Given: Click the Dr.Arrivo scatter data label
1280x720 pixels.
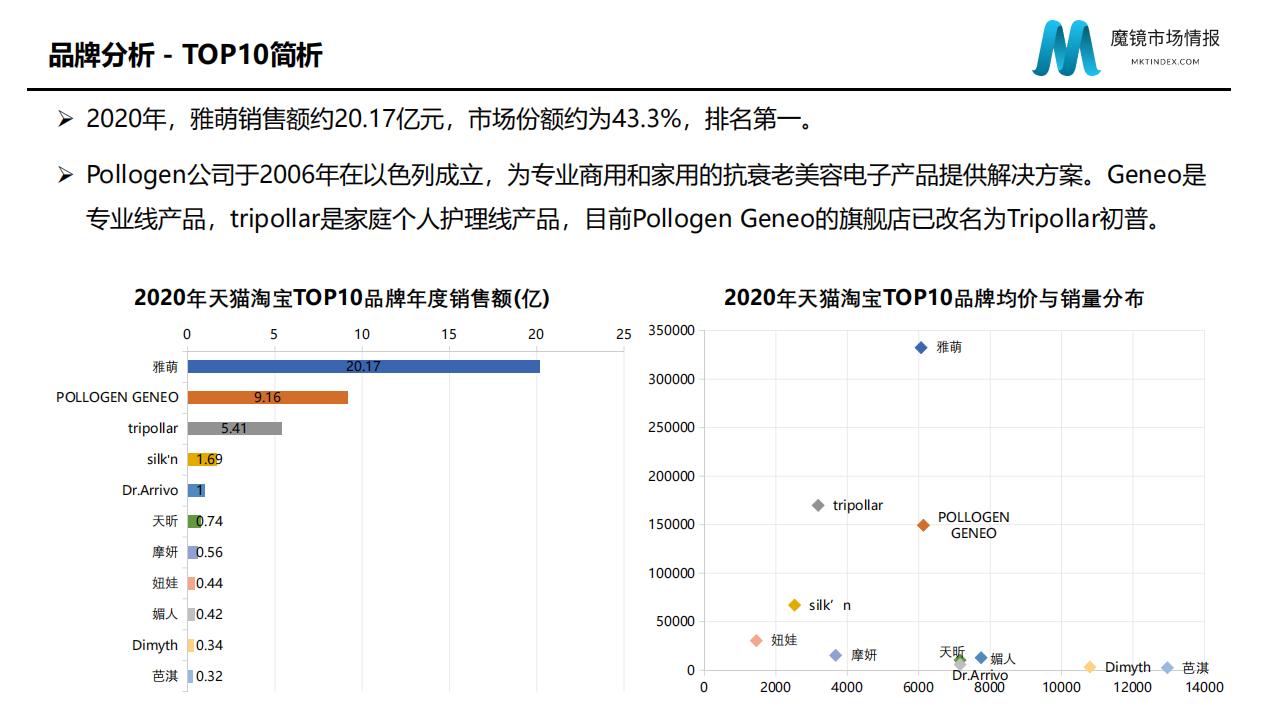Looking at the screenshot, I should click(x=980, y=675).
